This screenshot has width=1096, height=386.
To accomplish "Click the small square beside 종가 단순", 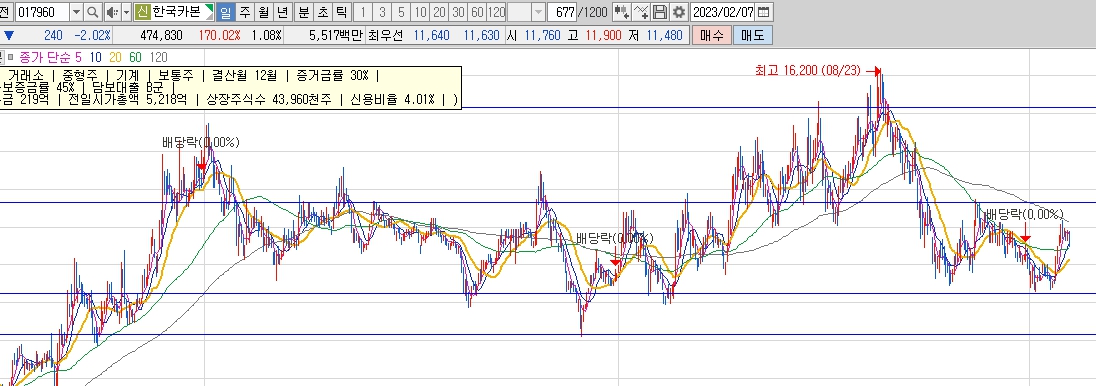I will [x=10, y=57].
